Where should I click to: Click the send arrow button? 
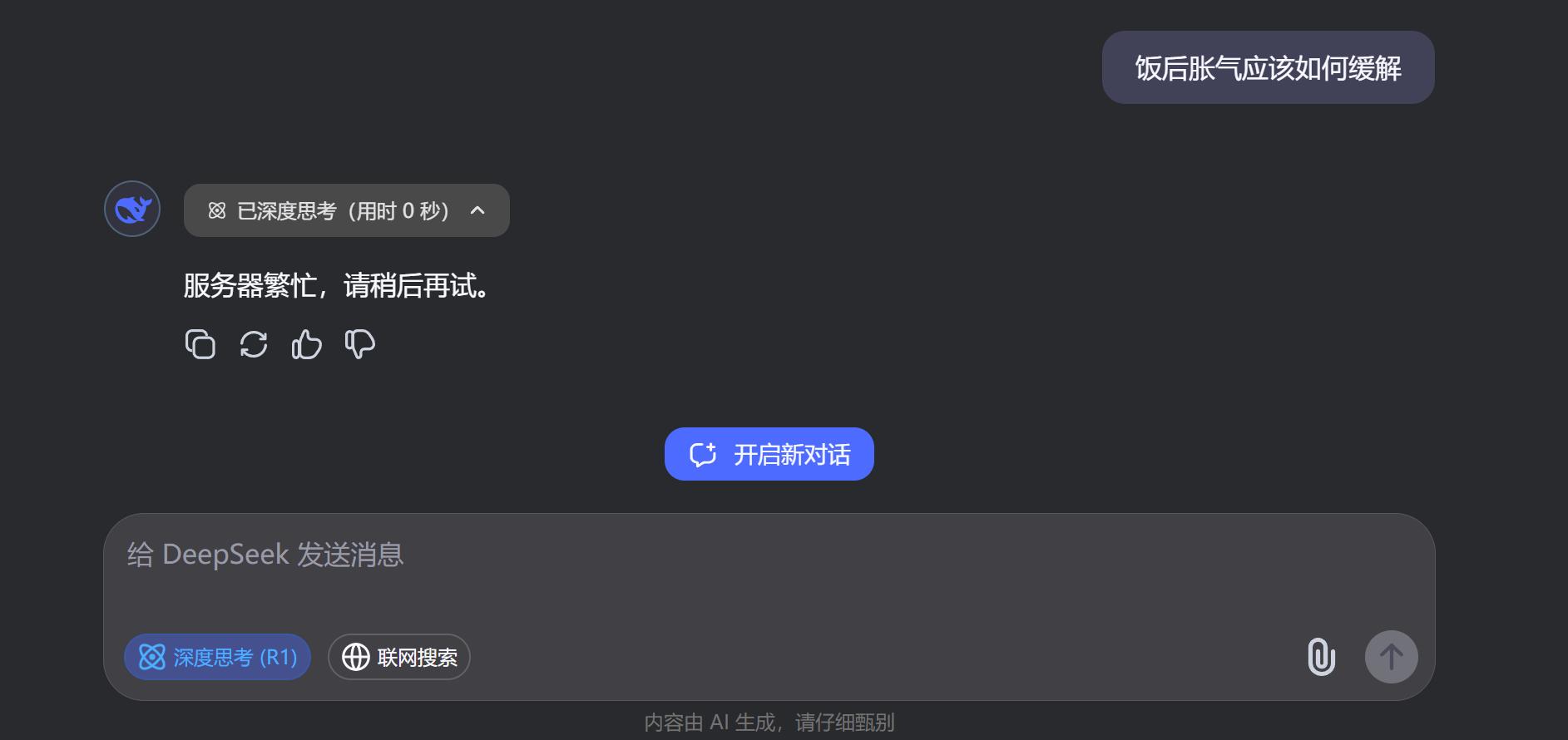point(1391,657)
